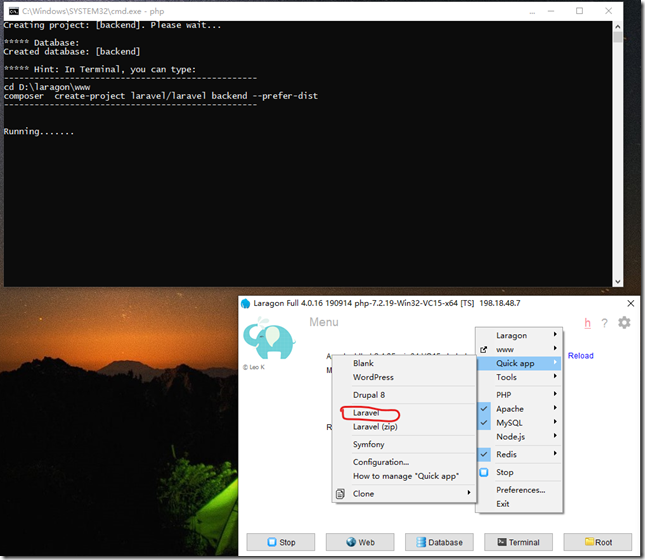645x560 pixels.
Task: Click cmd window scrollbar down arrow
Action: click(x=617, y=282)
